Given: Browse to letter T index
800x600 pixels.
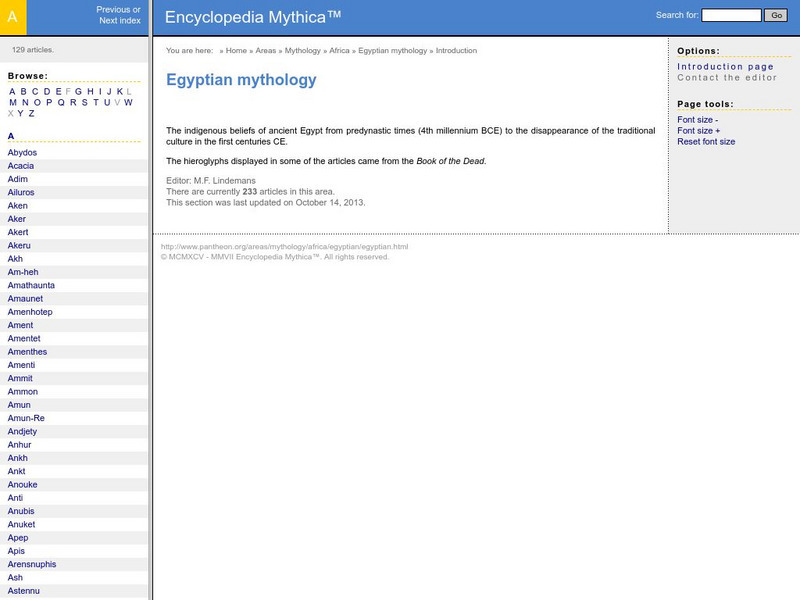Looking at the screenshot, I should [95, 103].
